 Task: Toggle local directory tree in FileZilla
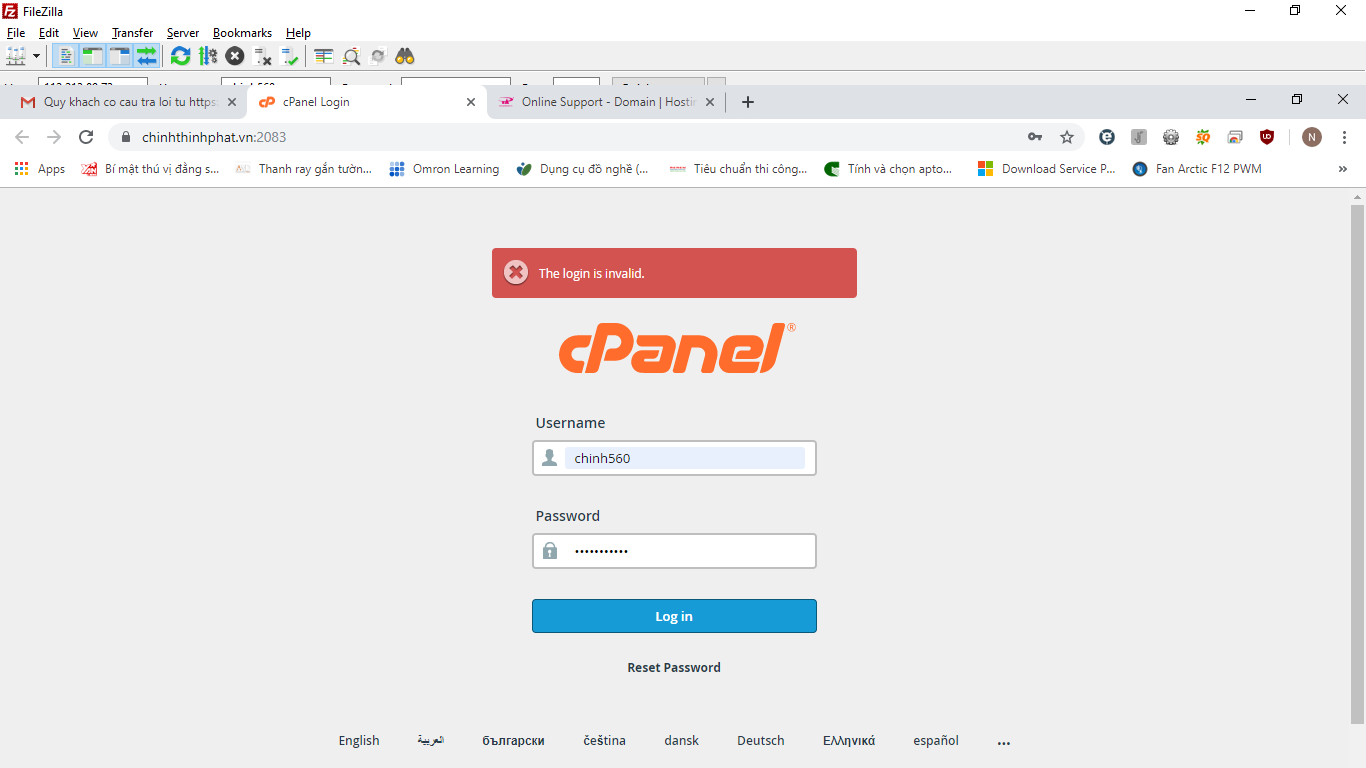[92, 56]
